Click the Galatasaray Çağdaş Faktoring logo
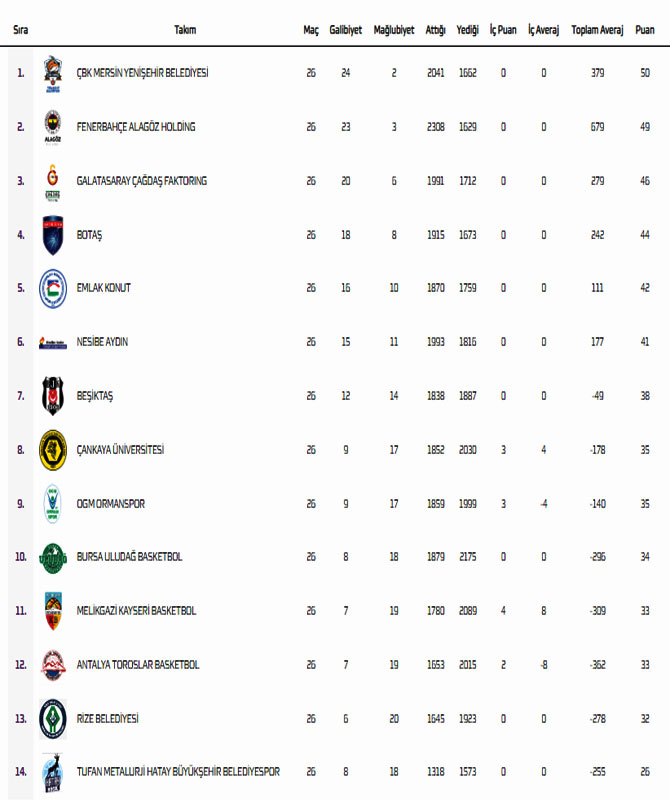This screenshot has width=670, height=800. 52,181
